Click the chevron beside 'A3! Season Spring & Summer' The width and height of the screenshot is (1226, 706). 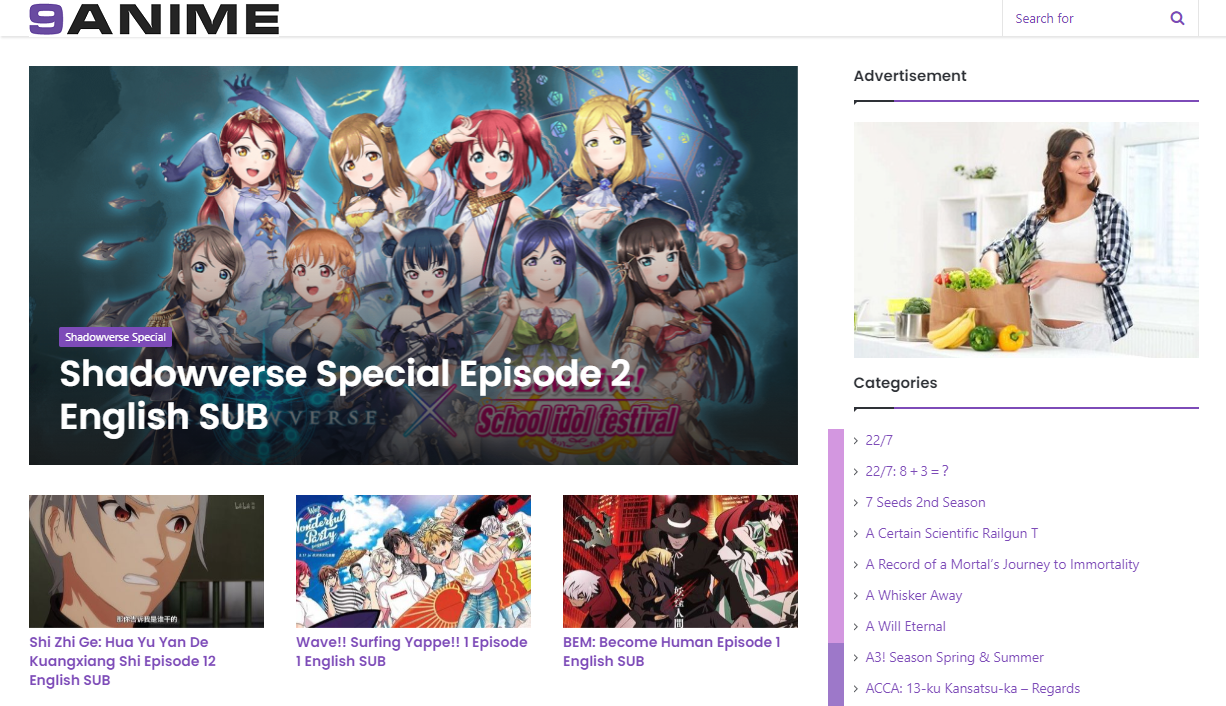pos(857,657)
